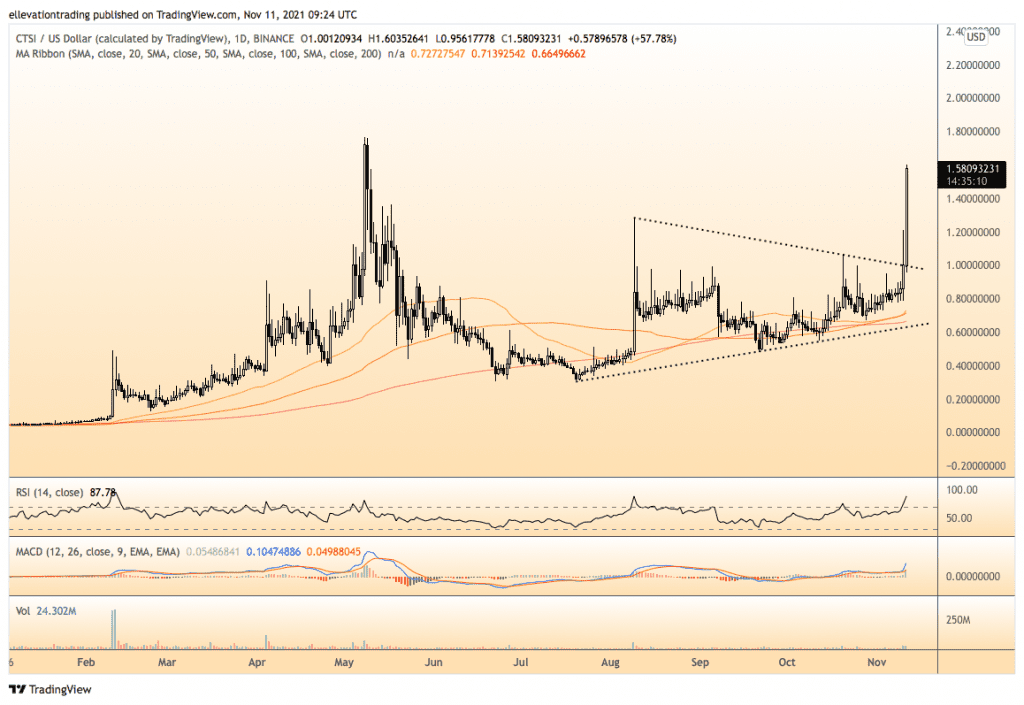1024x705 pixels.
Task: Click the Sep label on time axis
Action: click(699, 663)
